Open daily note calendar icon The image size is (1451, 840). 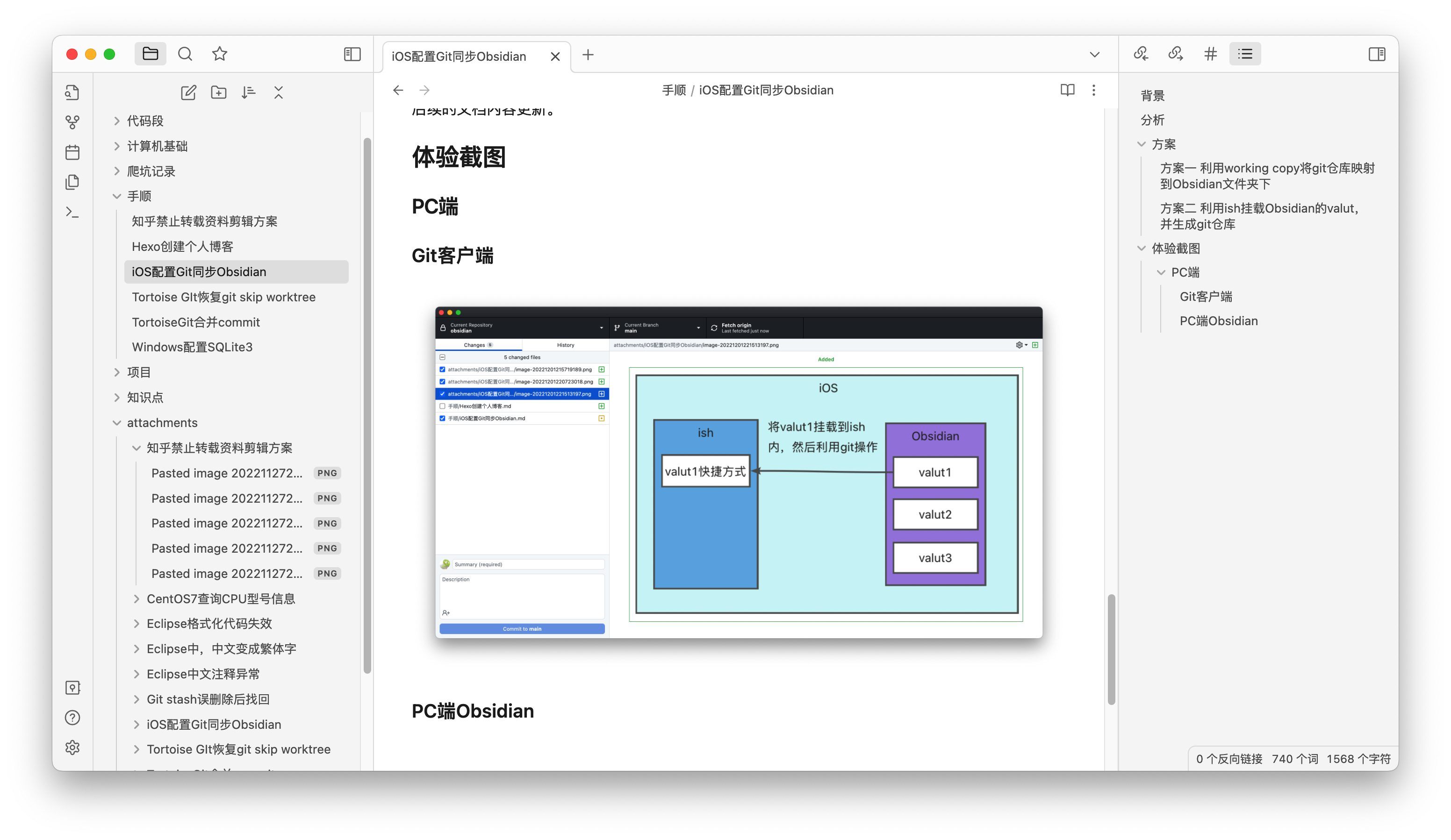(x=72, y=152)
